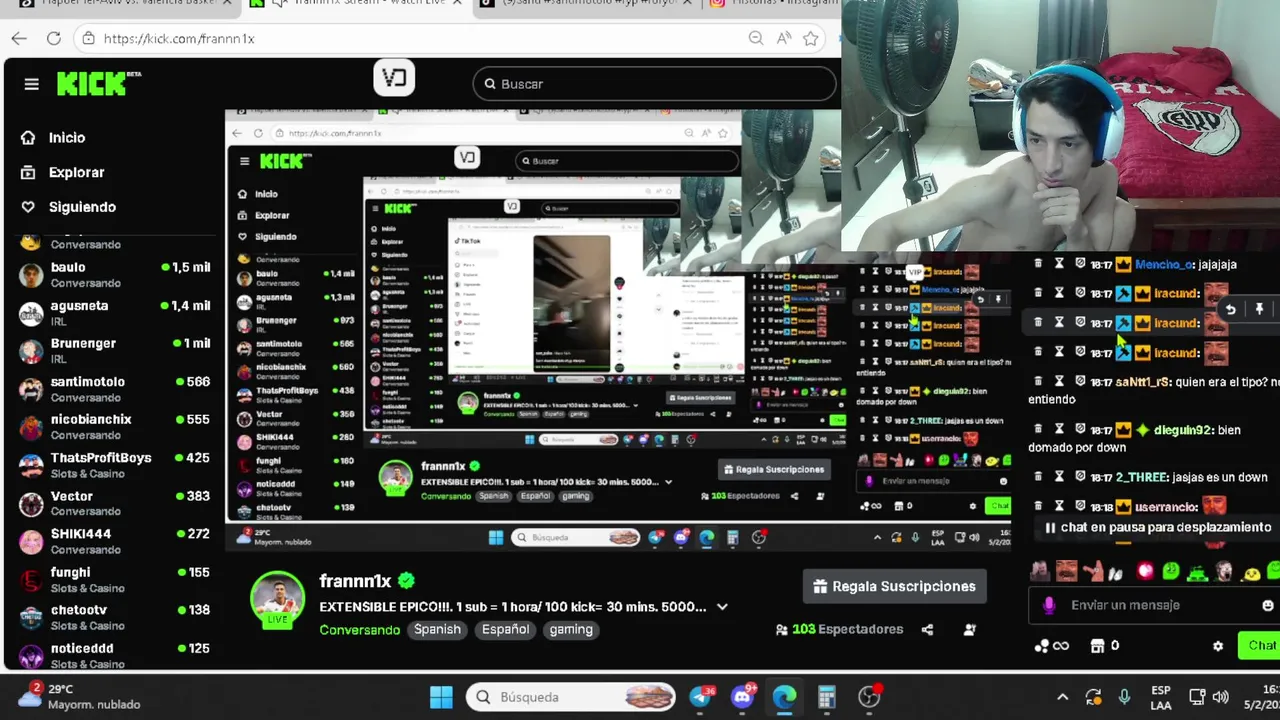Open the hamburger menu next to KICK logo
This screenshot has height=720, width=1280.
pyautogui.click(x=31, y=84)
